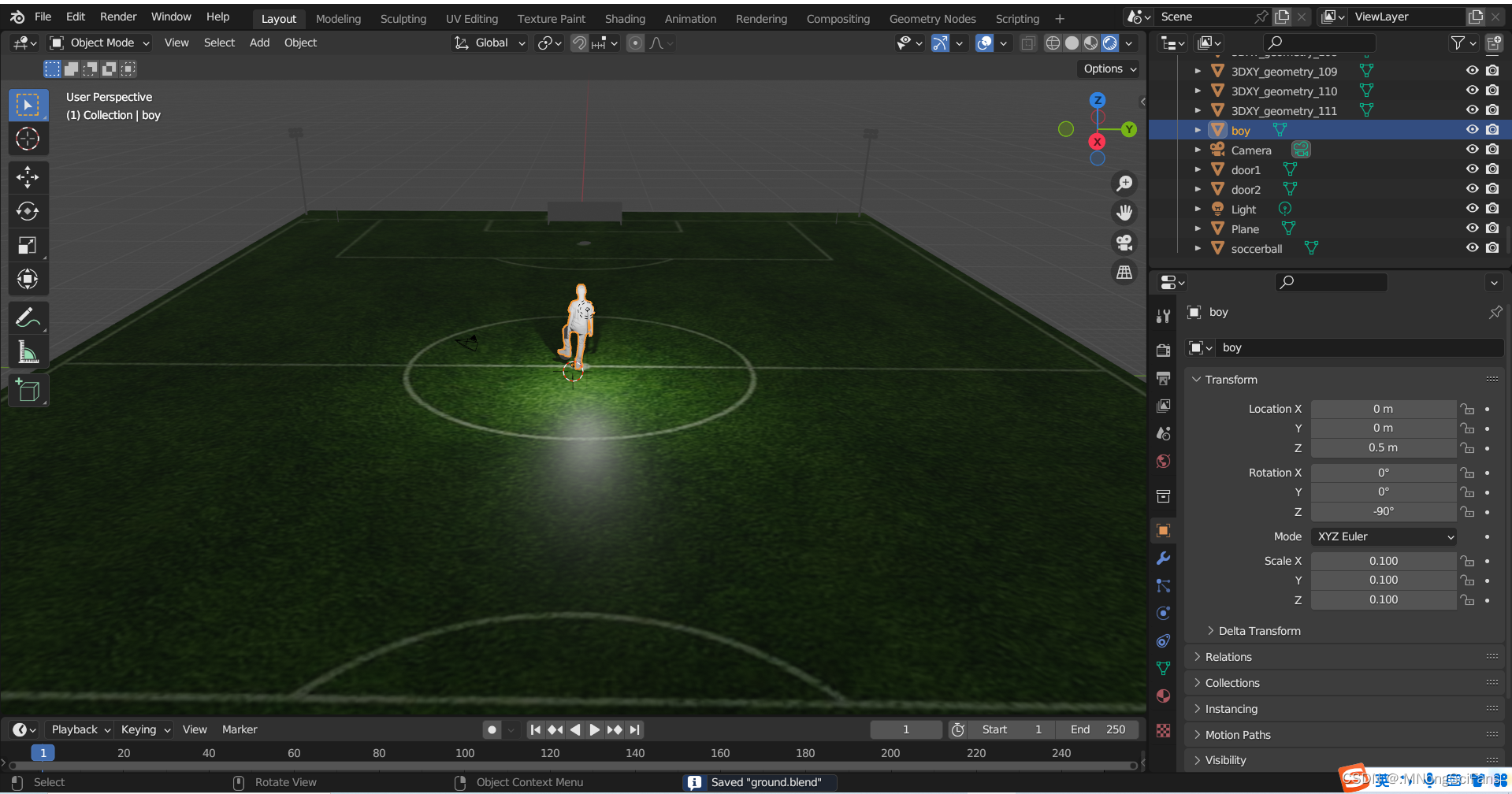Click the pan view hand icon
Viewport: 1512px width, 794px height.
click(1124, 213)
